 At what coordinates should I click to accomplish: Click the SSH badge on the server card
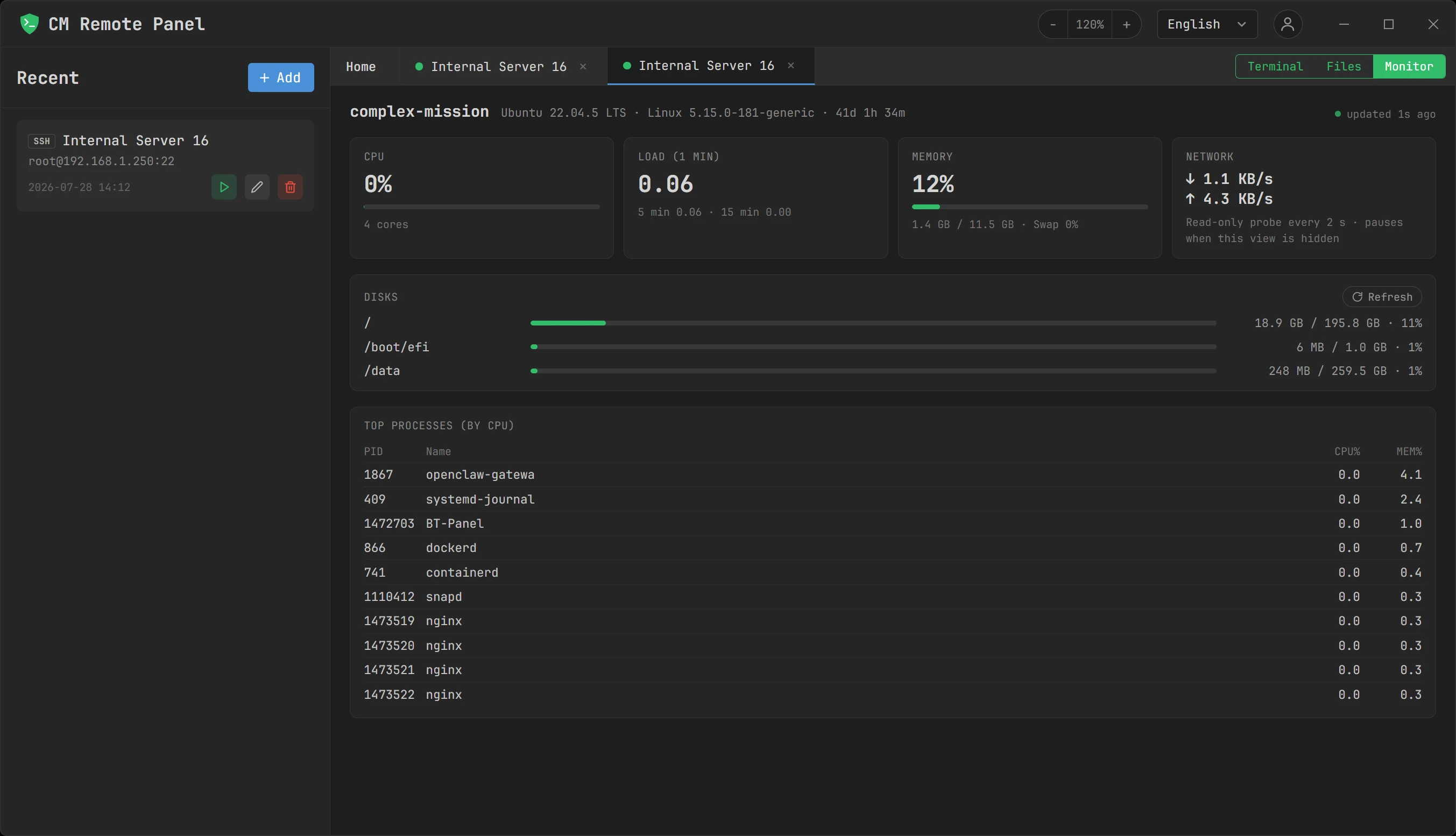pyautogui.click(x=41, y=141)
